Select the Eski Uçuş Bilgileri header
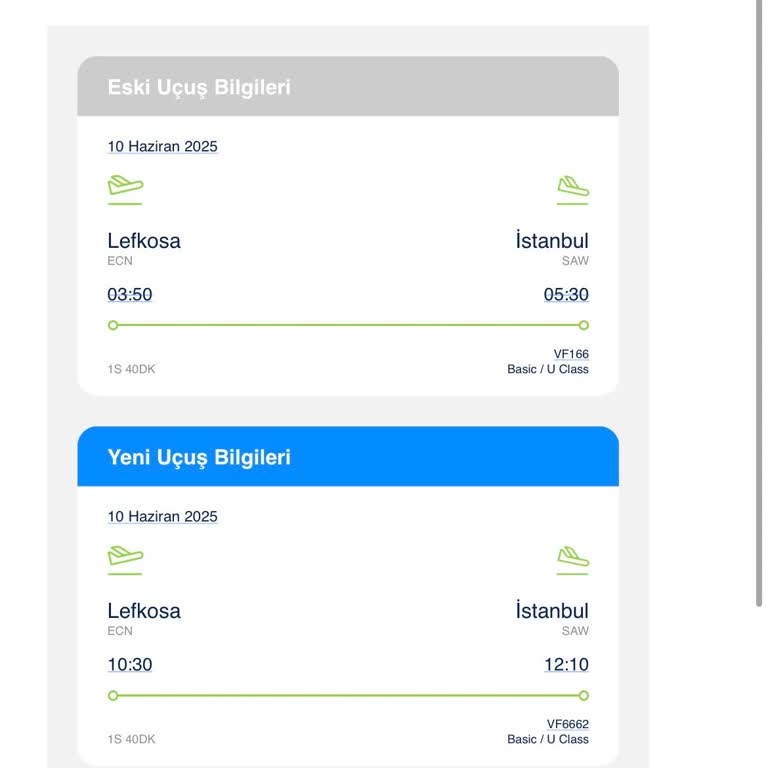This screenshot has width=768, height=768. [199, 87]
